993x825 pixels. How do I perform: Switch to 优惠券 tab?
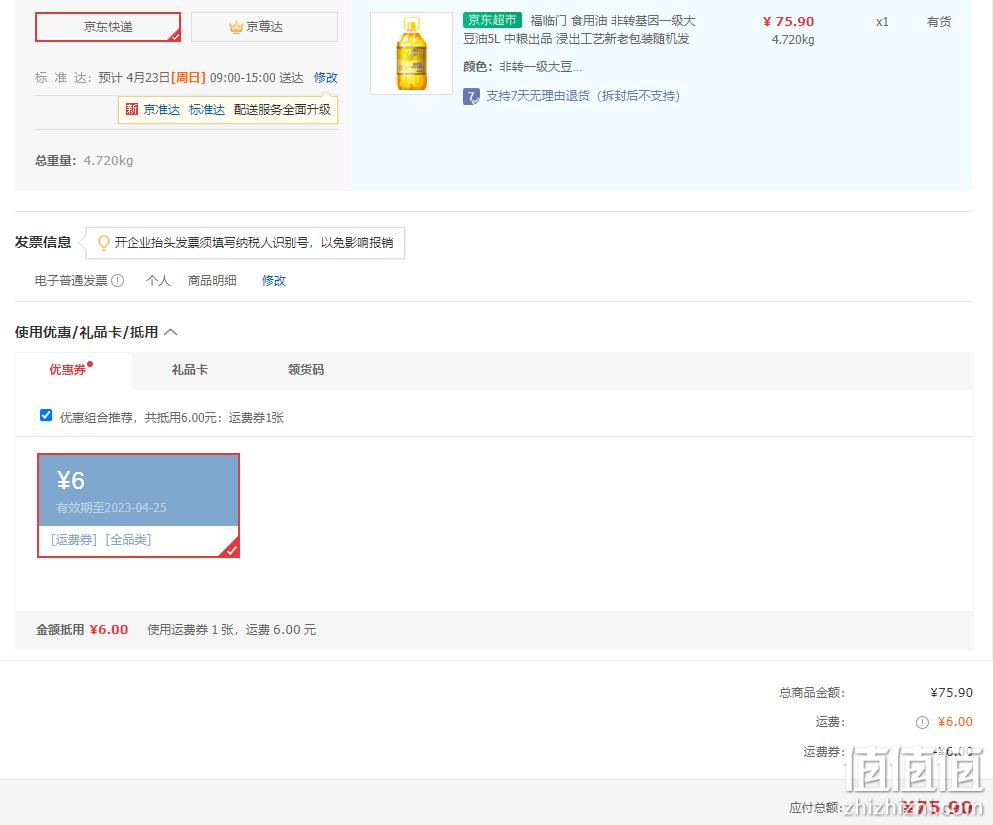coord(67,370)
